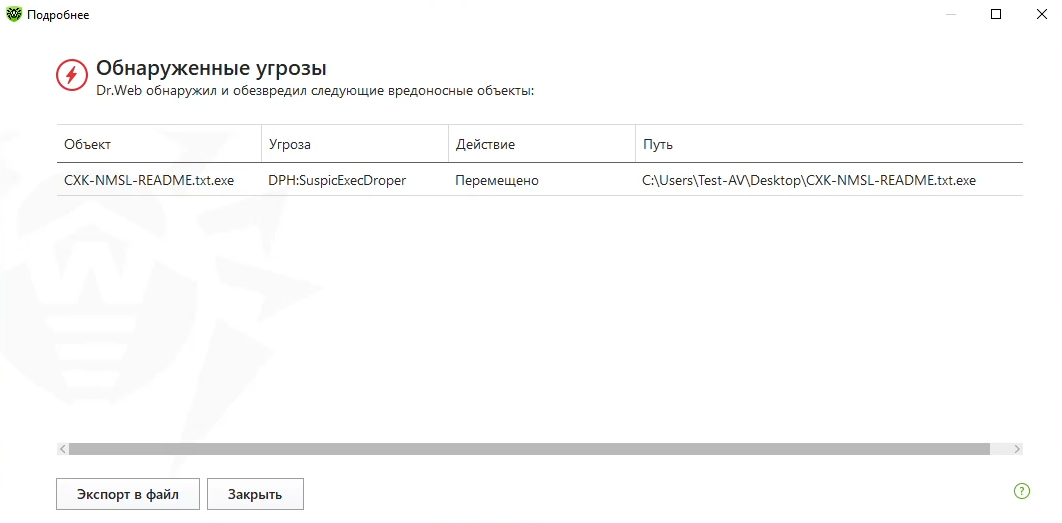Select the Перемещено action cell

[x=542, y=180]
